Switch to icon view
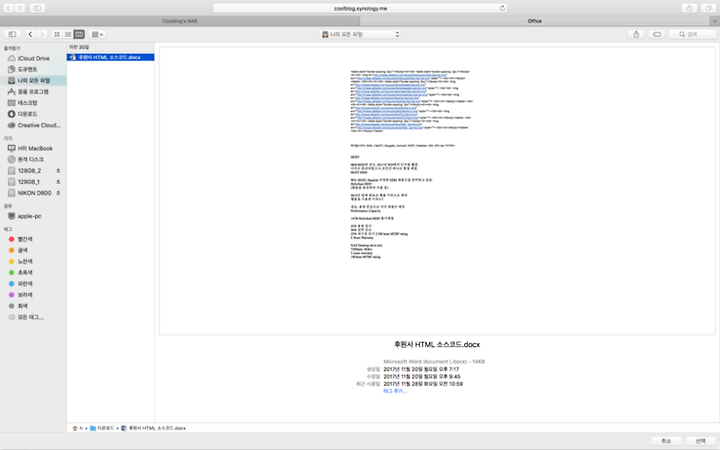 pyautogui.click(x=57, y=34)
